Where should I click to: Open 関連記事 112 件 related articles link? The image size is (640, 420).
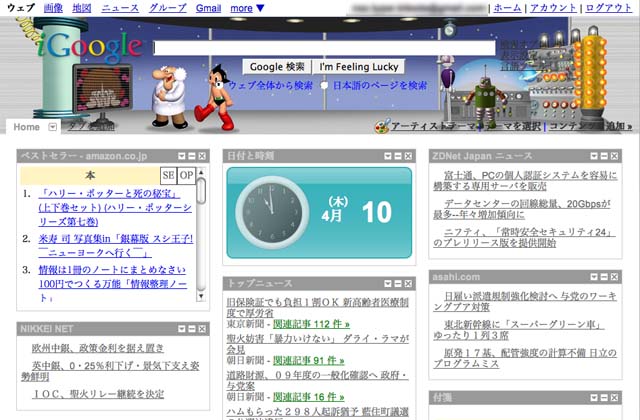[311, 324]
